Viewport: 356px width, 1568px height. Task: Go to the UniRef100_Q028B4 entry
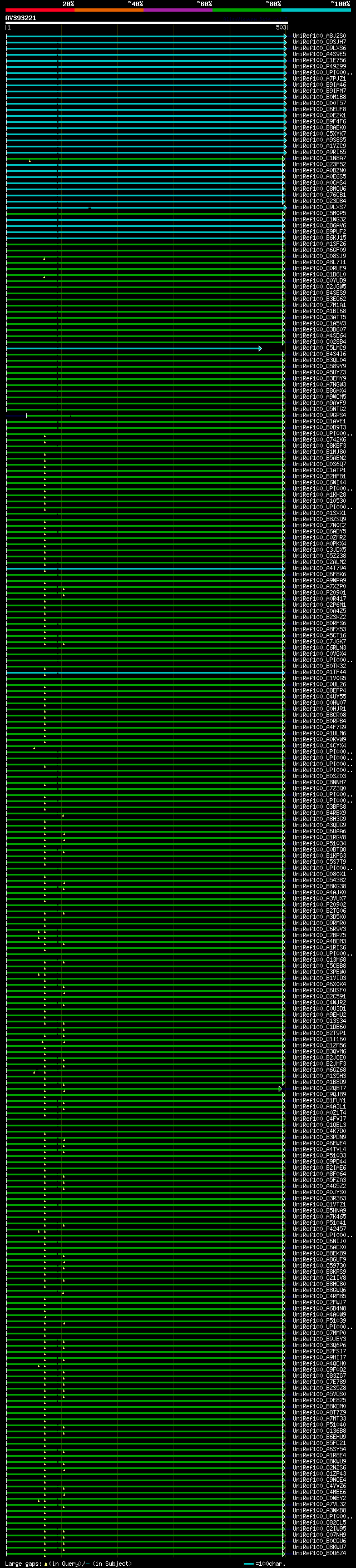319,342
